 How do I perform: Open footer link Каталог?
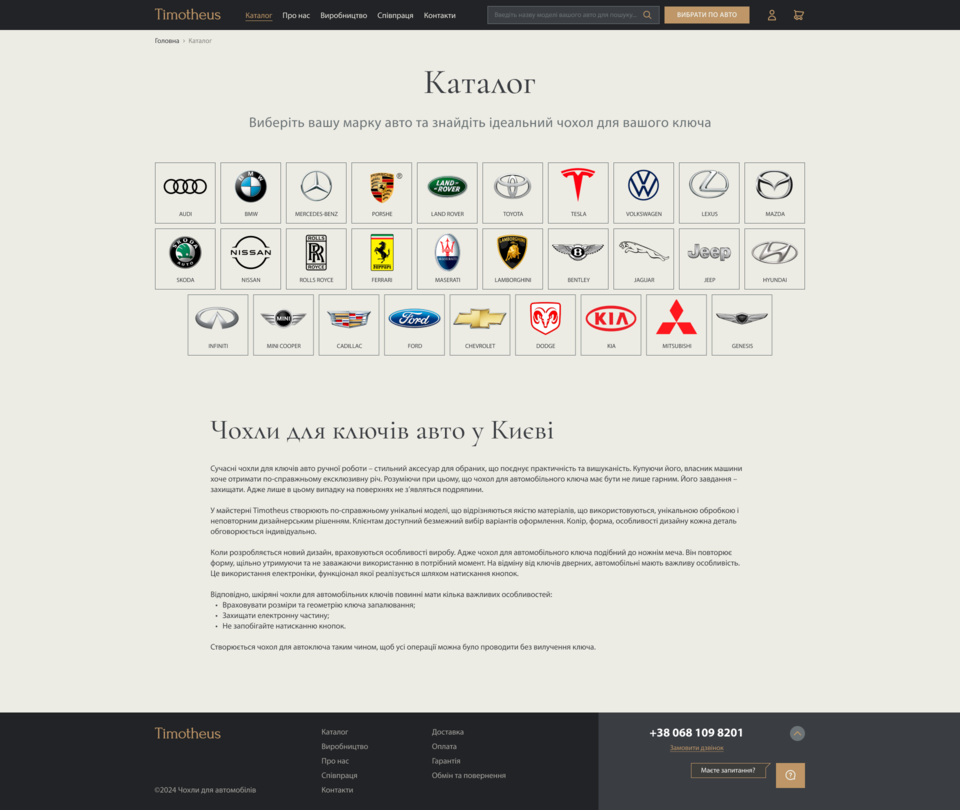click(334, 732)
